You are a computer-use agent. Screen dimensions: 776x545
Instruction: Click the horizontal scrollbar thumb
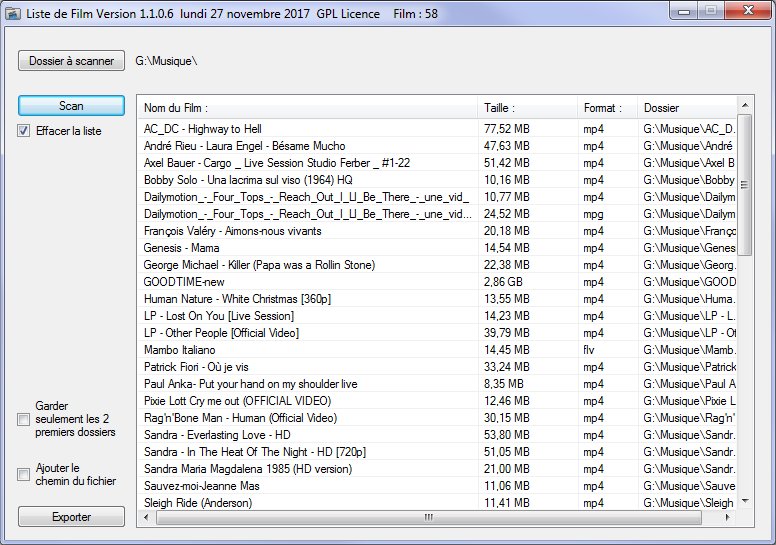429,517
